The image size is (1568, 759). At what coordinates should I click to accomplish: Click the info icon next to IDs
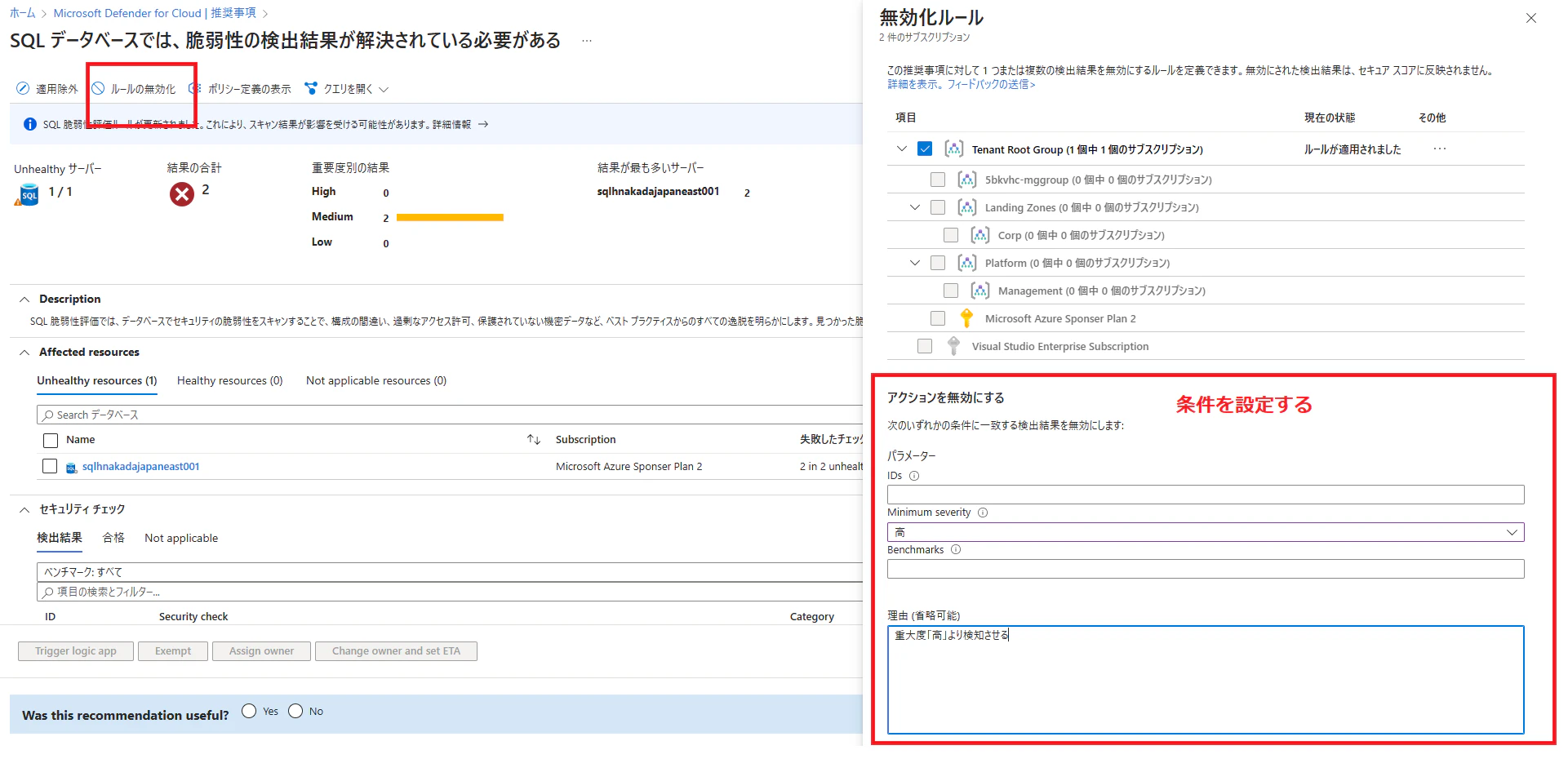tap(914, 476)
